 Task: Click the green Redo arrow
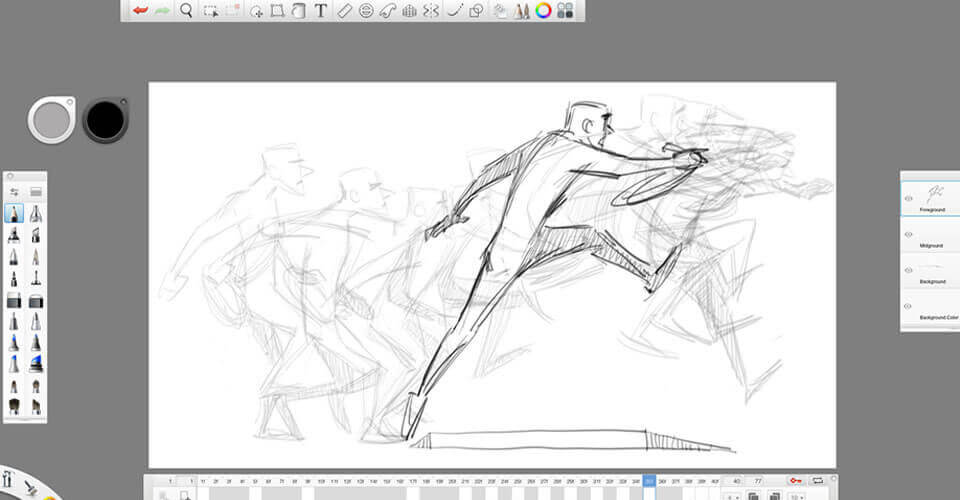(x=162, y=11)
